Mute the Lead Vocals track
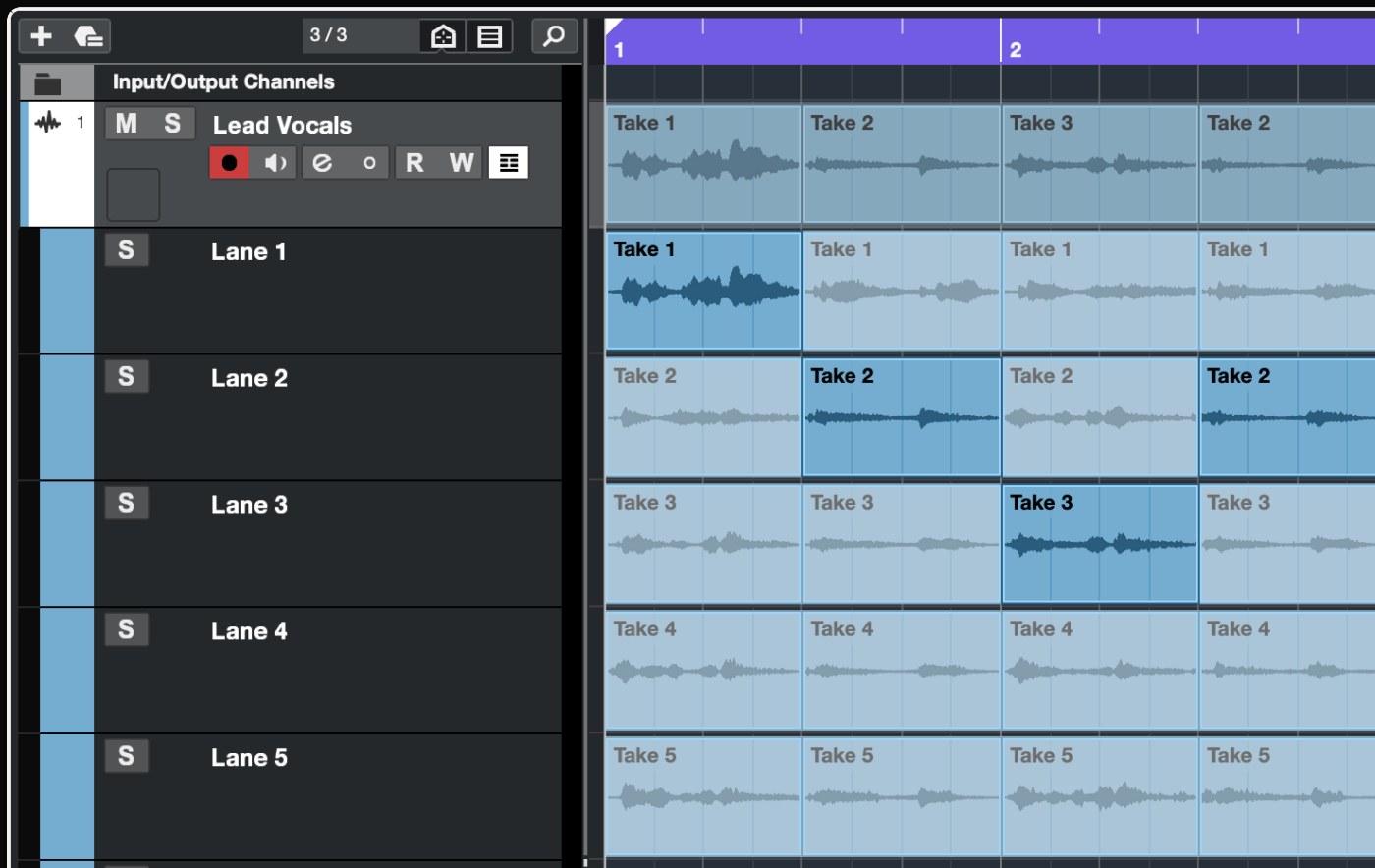Screen dimensions: 1375x868 [127, 124]
